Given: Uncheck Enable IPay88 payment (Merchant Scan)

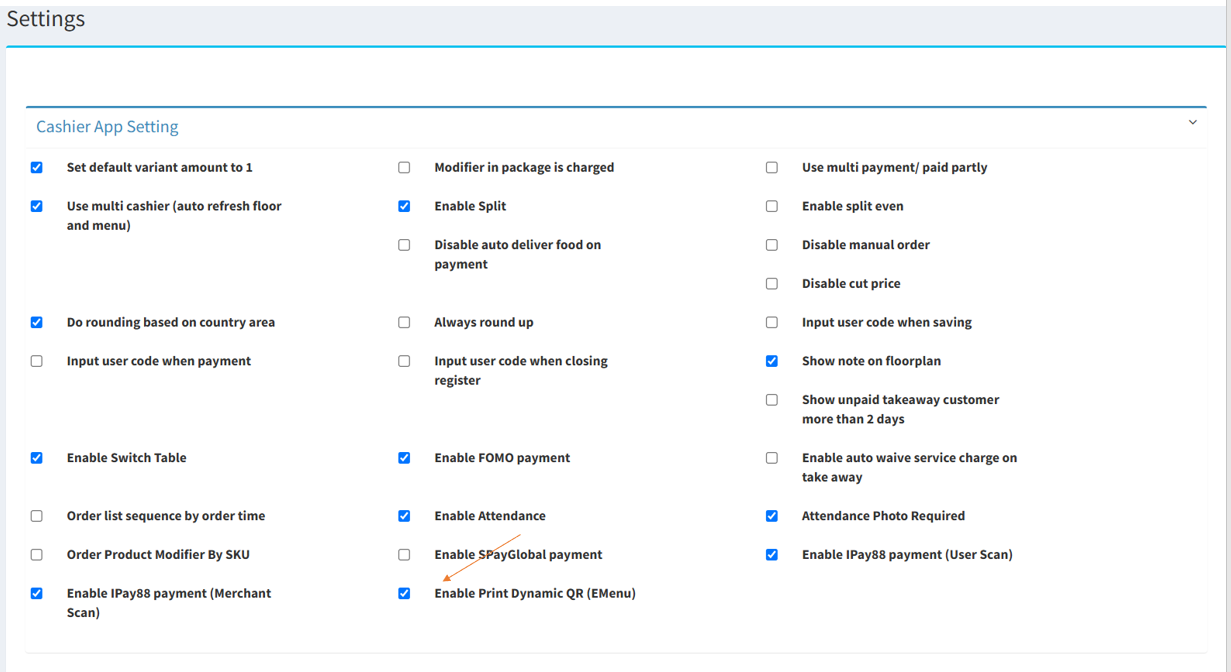Looking at the screenshot, I should click(37, 594).
